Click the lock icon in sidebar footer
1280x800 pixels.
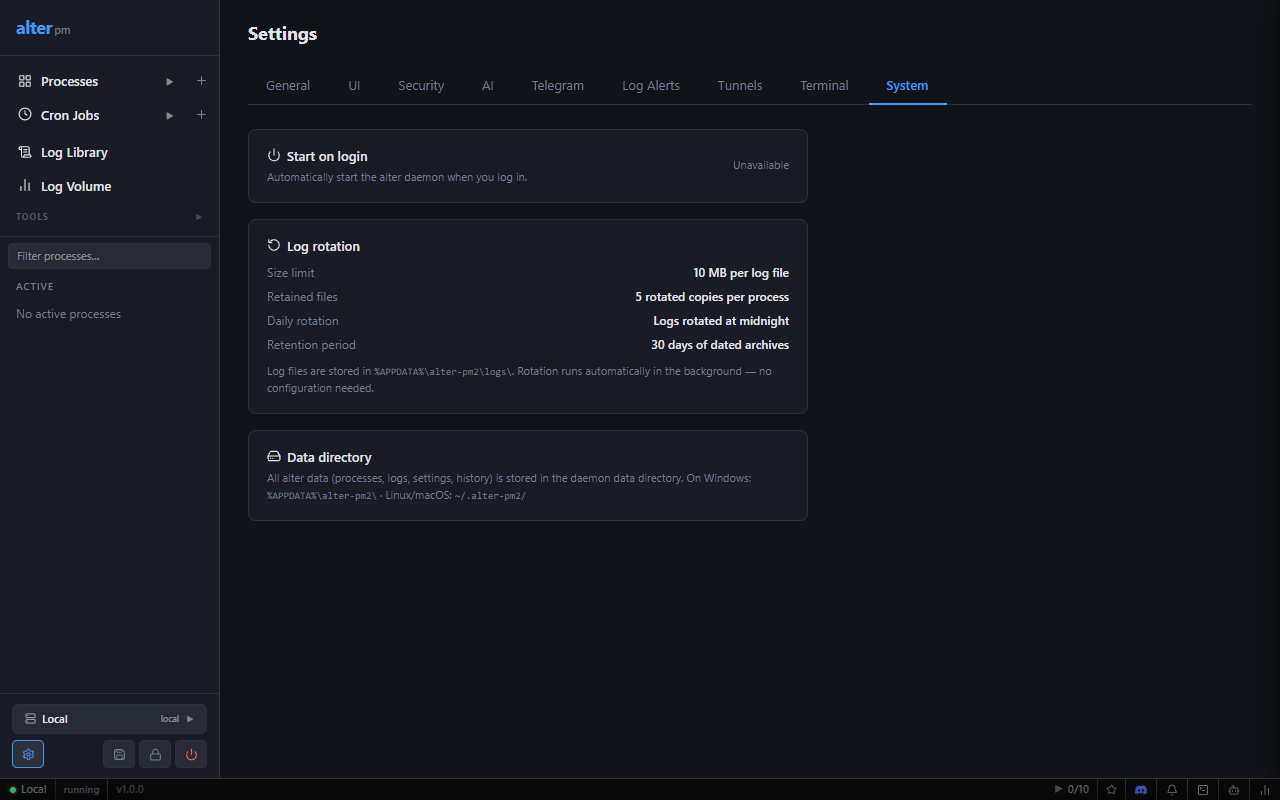click(155, 754)
